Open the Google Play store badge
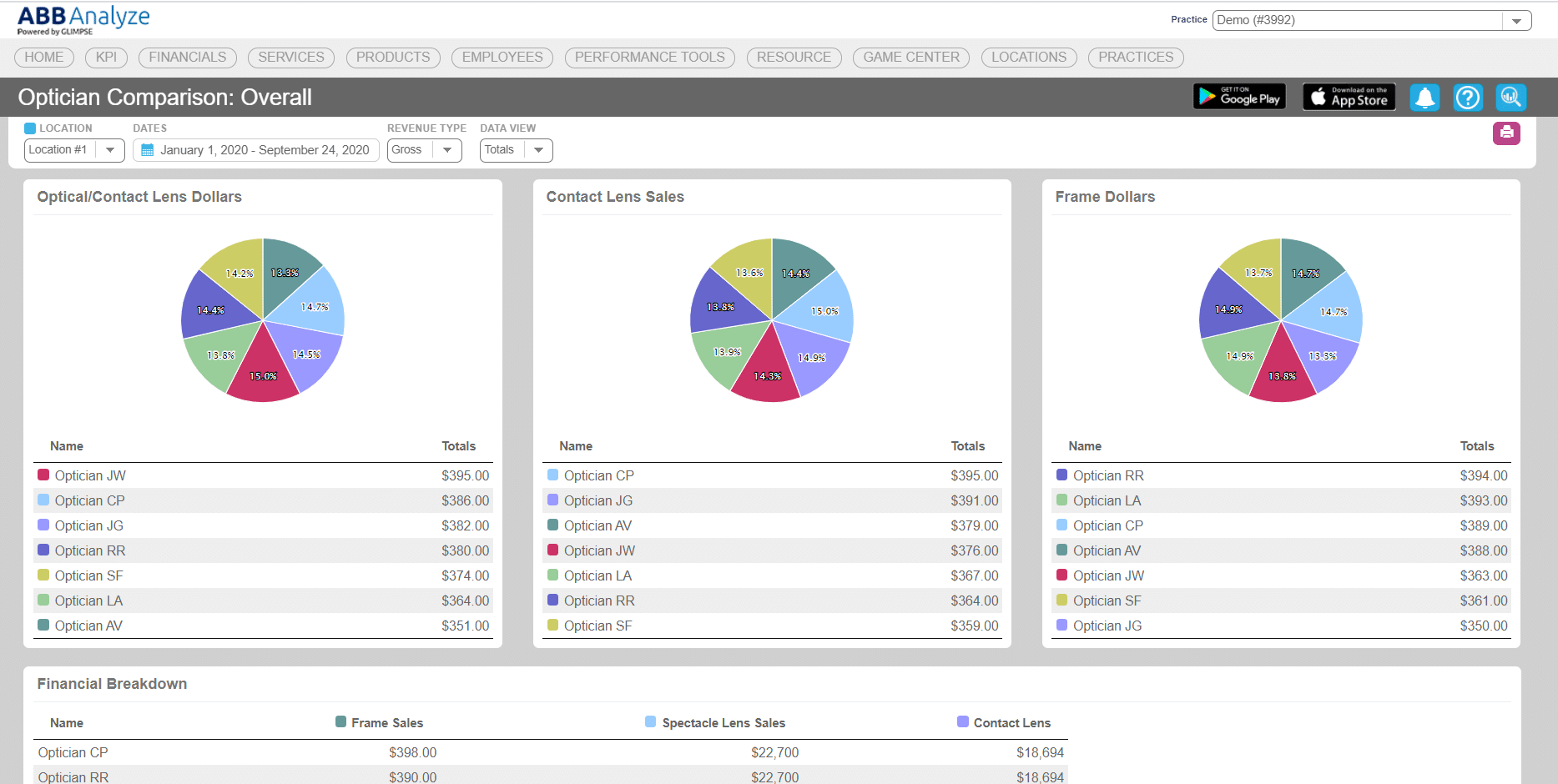The height and width of the screenshot is (784, 1558). click(x=1239, y=97)
